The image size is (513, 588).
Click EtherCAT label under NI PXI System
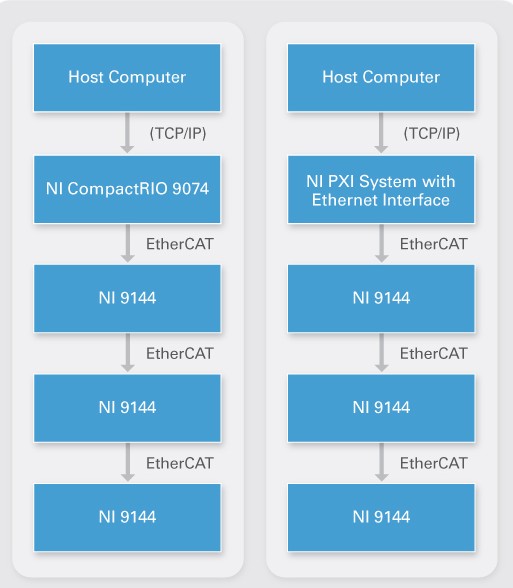[434, 244]
